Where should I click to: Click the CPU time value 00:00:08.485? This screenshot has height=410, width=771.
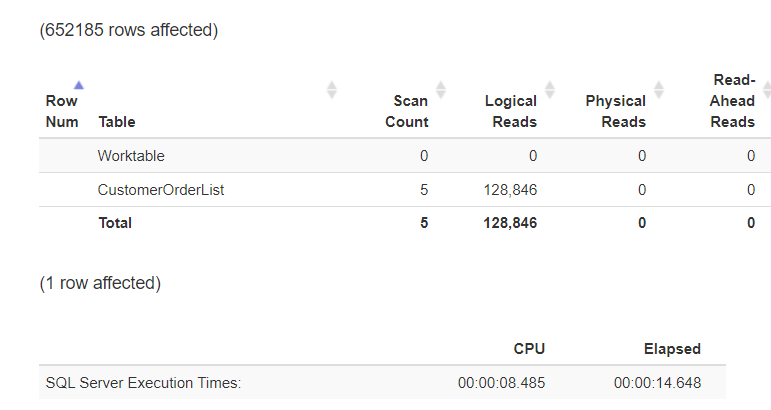pyautogui.click(x=501, y=382)
